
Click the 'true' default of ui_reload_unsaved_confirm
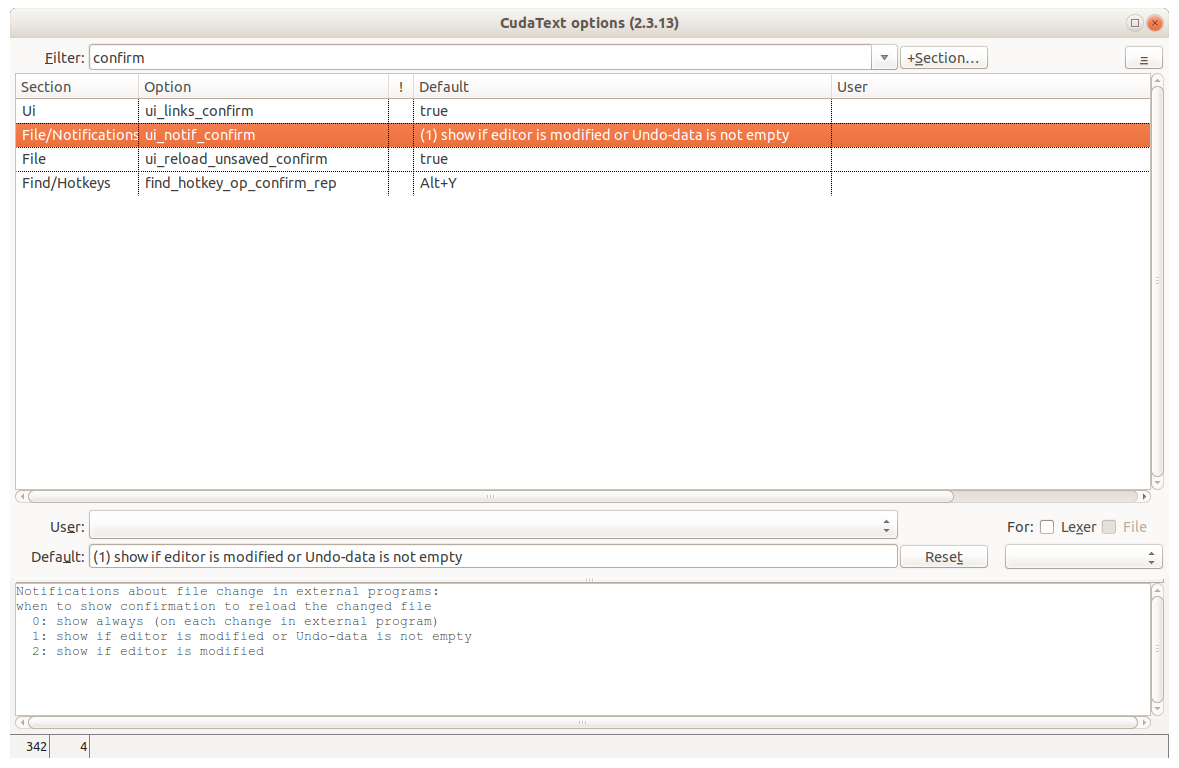tap(622, 159)
